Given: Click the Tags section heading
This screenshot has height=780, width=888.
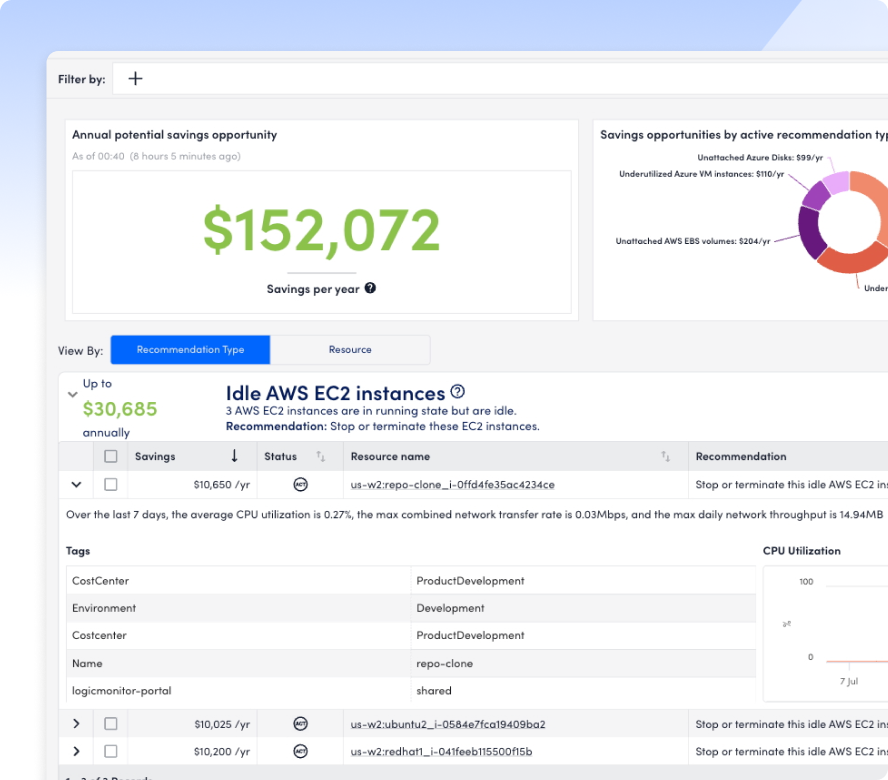Looking at the screenshot, I should 78,551.
